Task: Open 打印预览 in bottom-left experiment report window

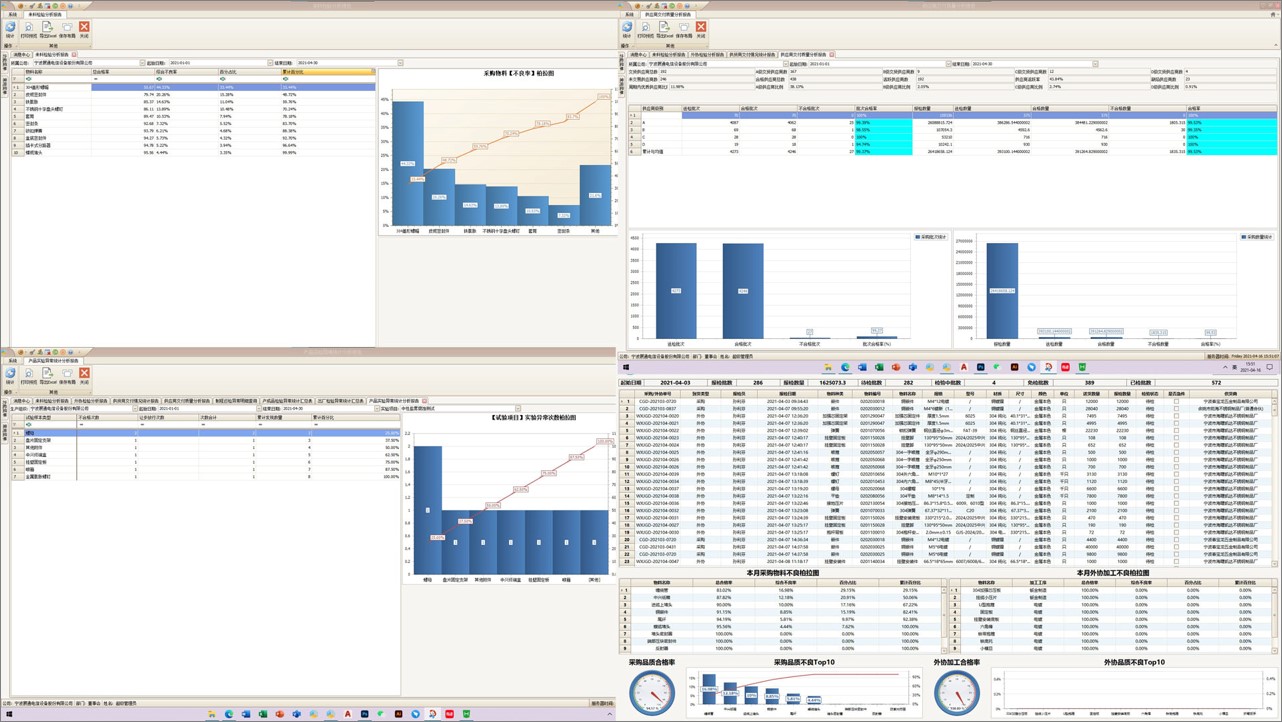Action: (x=28, y=376)
